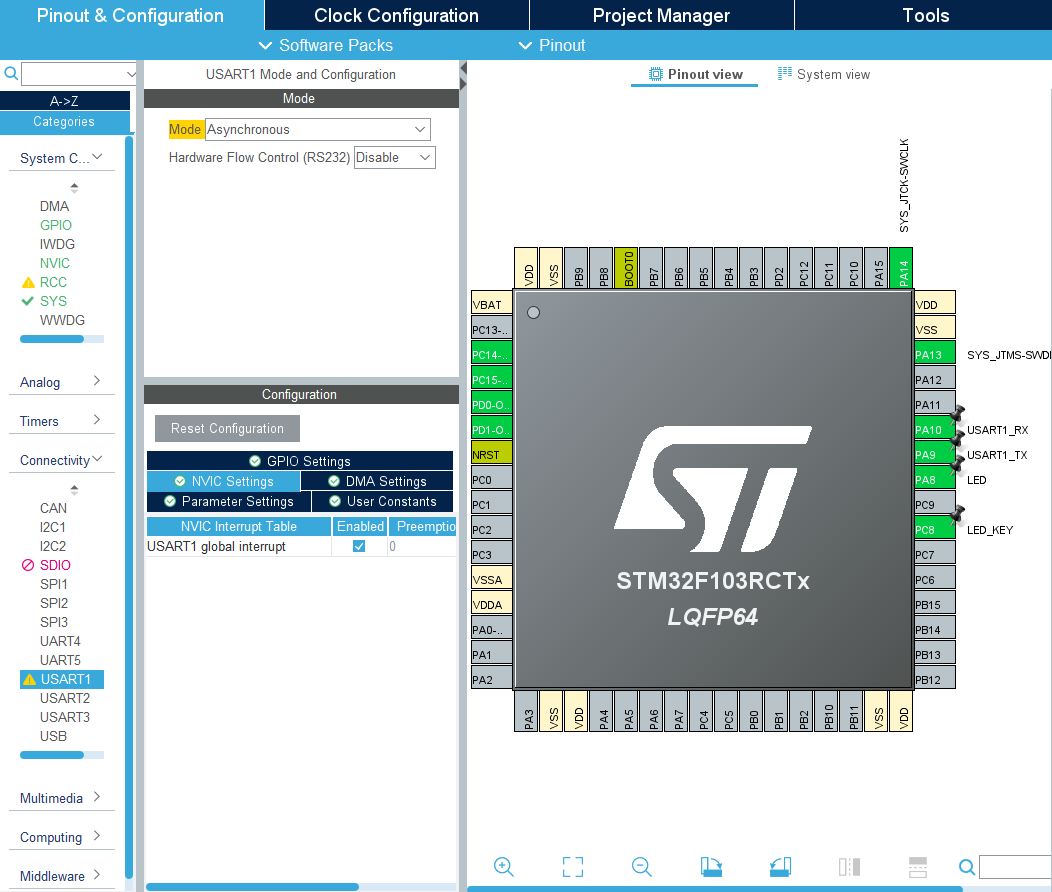This screenshot has width=1052, height=892.
Task: Select pin PA0 on the chip
Action: point(492,630)
